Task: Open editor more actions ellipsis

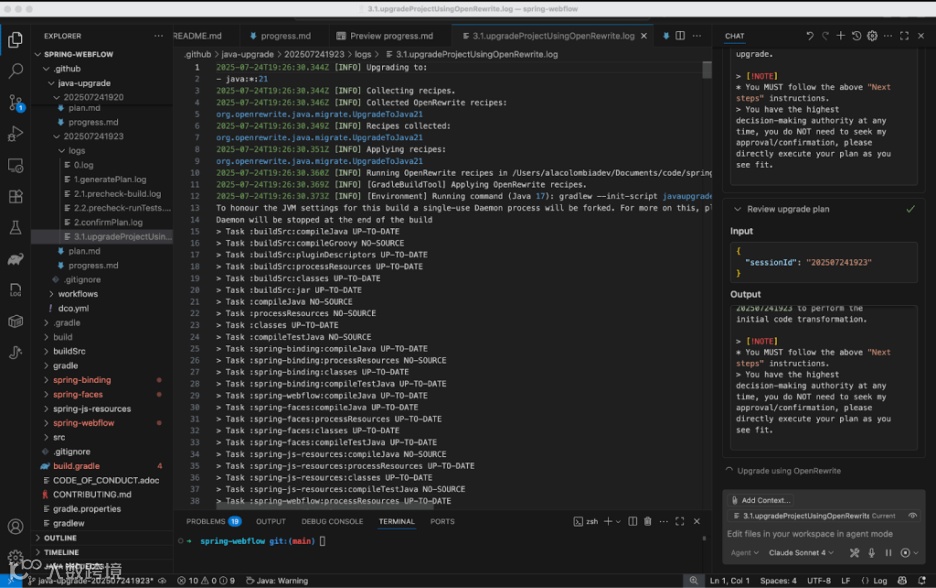Action: 697,36
